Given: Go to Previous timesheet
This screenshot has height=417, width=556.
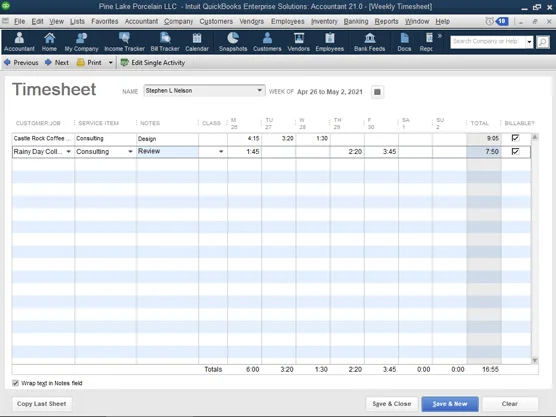Looking at the screenshot, I should click(21, 63).
